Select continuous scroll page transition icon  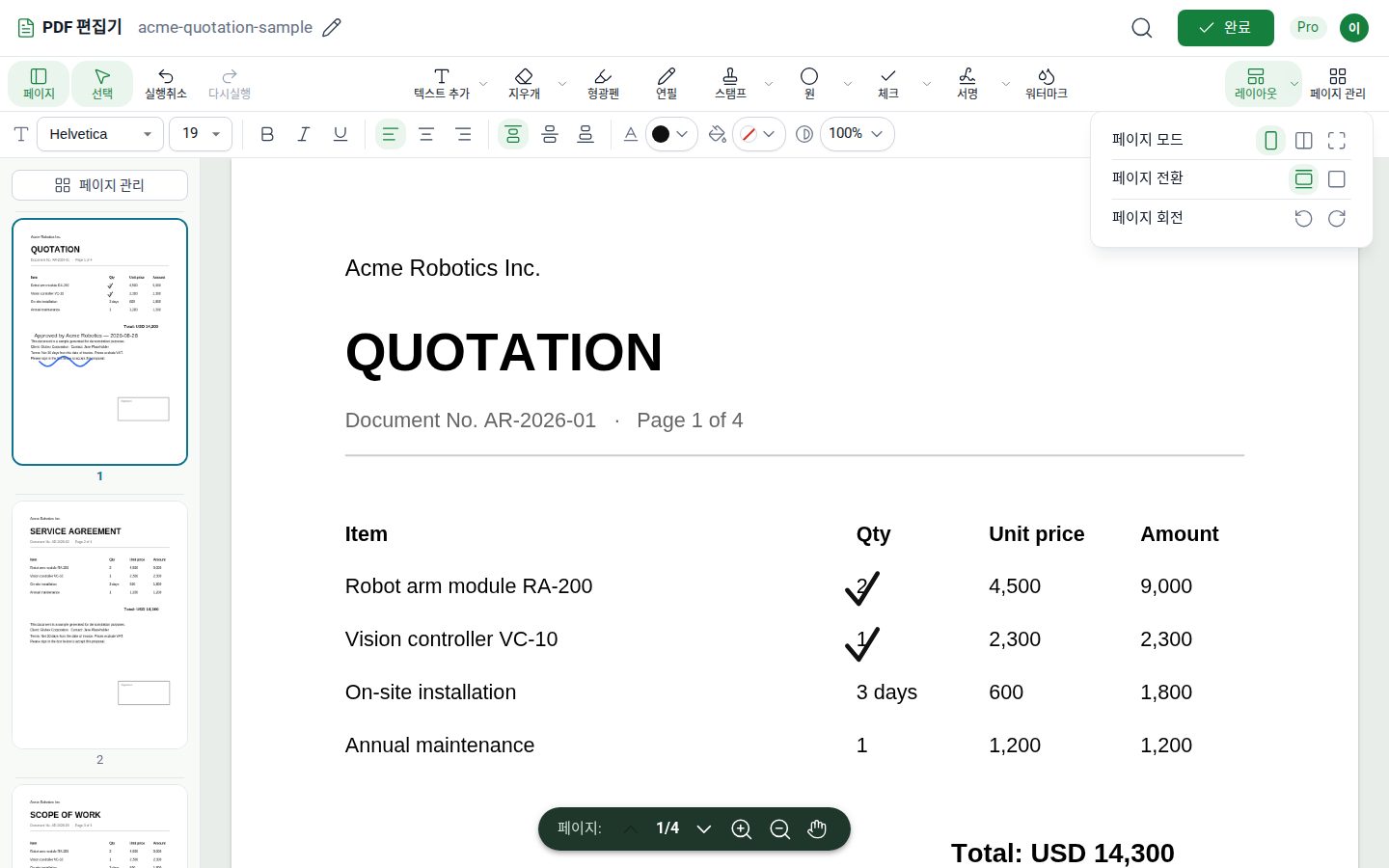1304,179
